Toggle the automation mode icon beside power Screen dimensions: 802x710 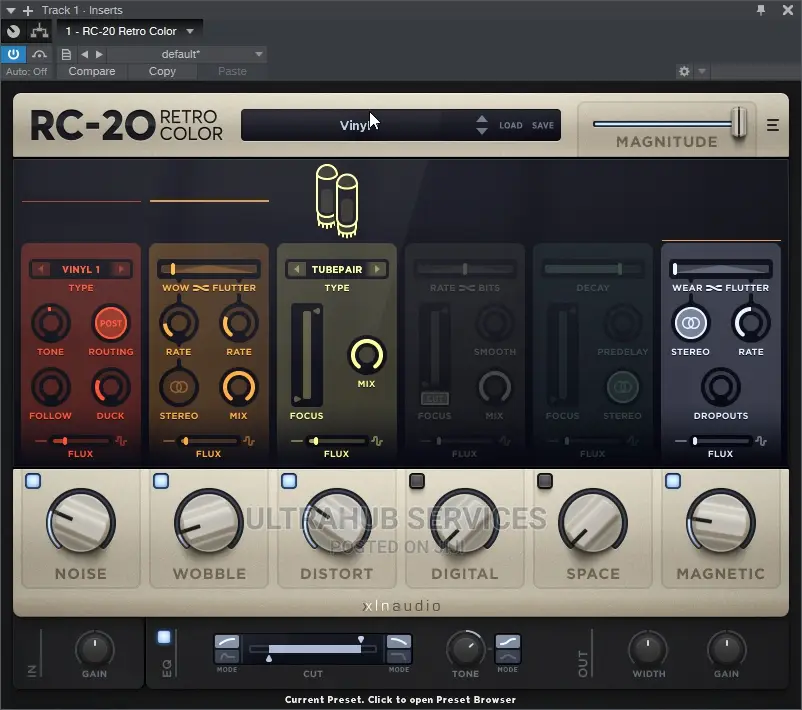pos(39,54)
